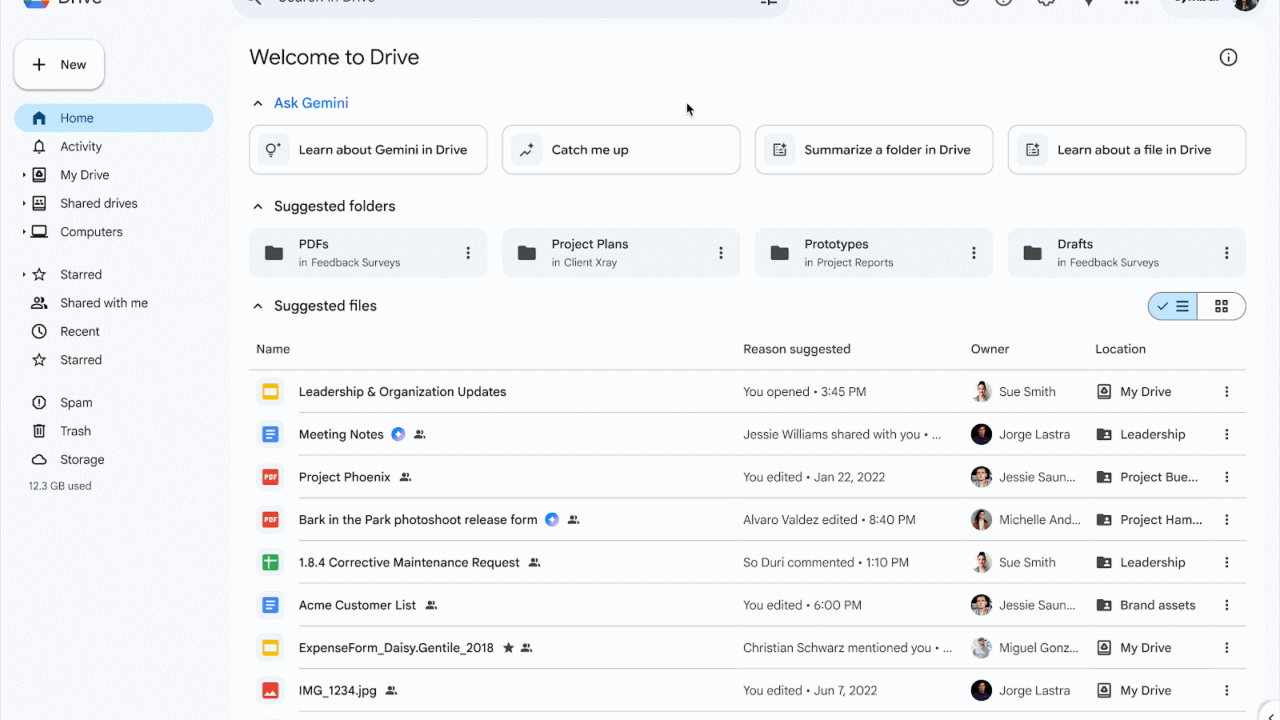Viewport: 1280px width, 720px height.
Task: Open more actions for 1.8.4 Corrective Maintenance Request
Action: [1227, 563]
